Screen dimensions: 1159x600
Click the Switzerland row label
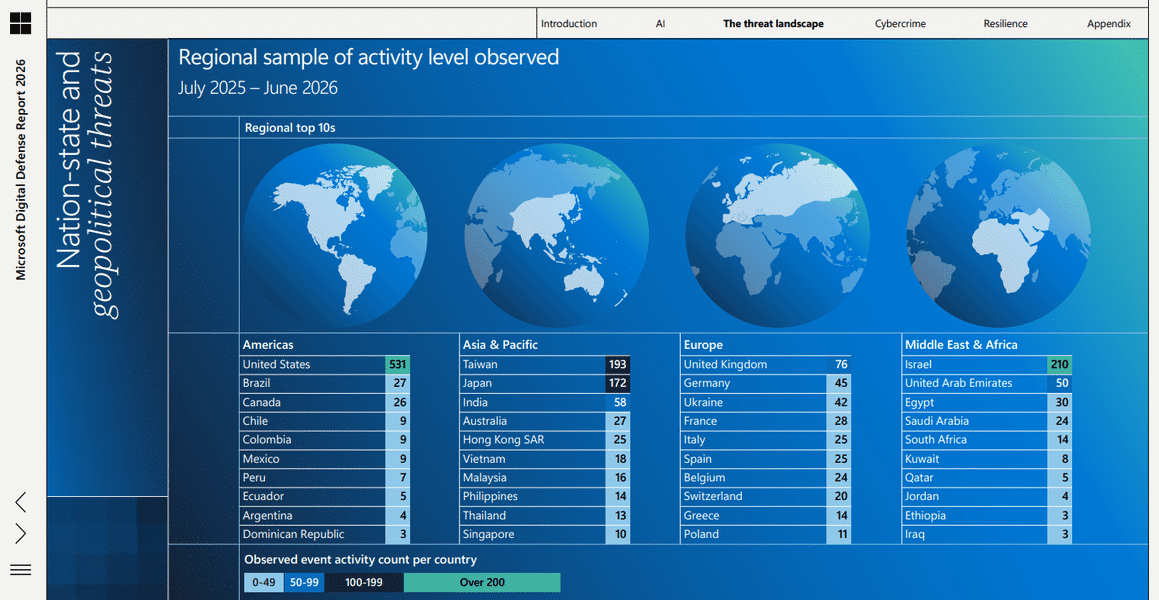click(713, 497)
